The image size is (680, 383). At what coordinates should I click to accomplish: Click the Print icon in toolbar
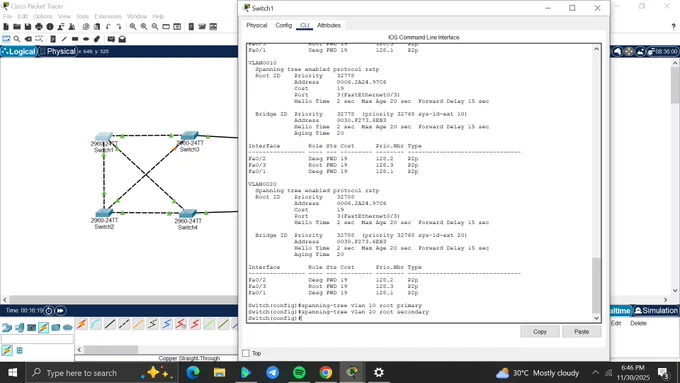point(39,27)
